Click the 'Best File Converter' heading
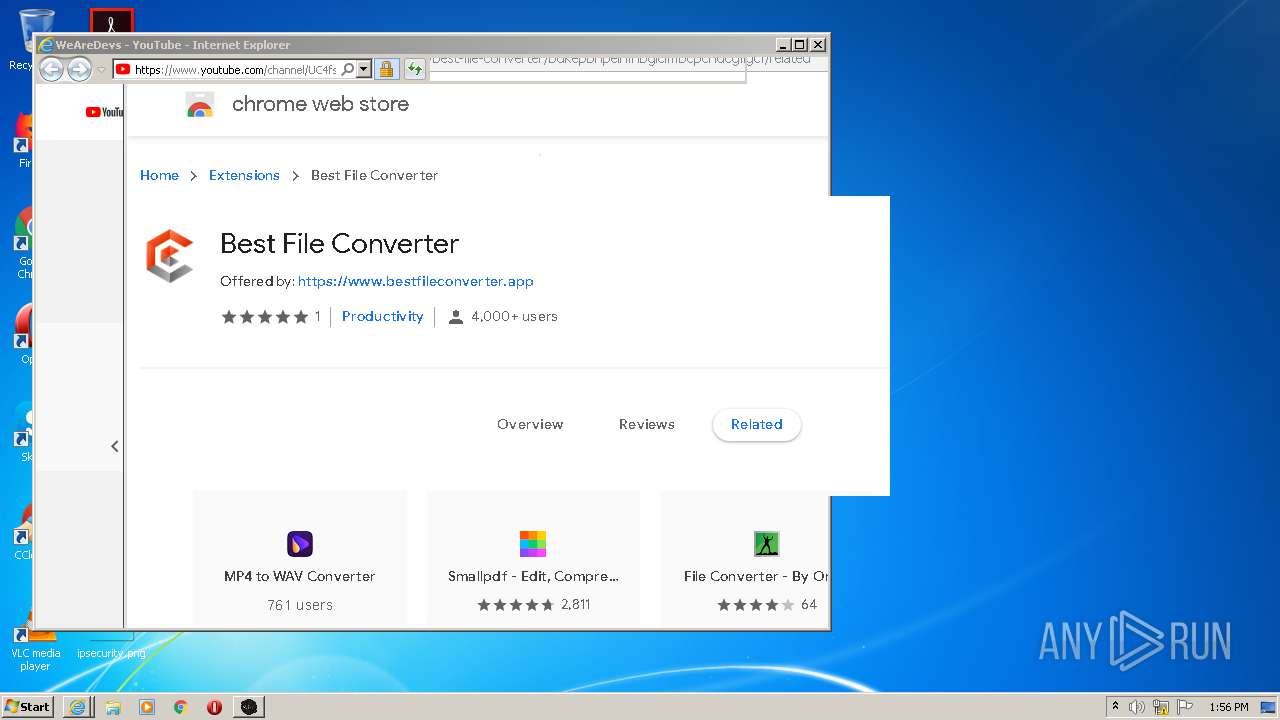The width and height of the screenshot is (1280, 720). click(x=339, y=243)
